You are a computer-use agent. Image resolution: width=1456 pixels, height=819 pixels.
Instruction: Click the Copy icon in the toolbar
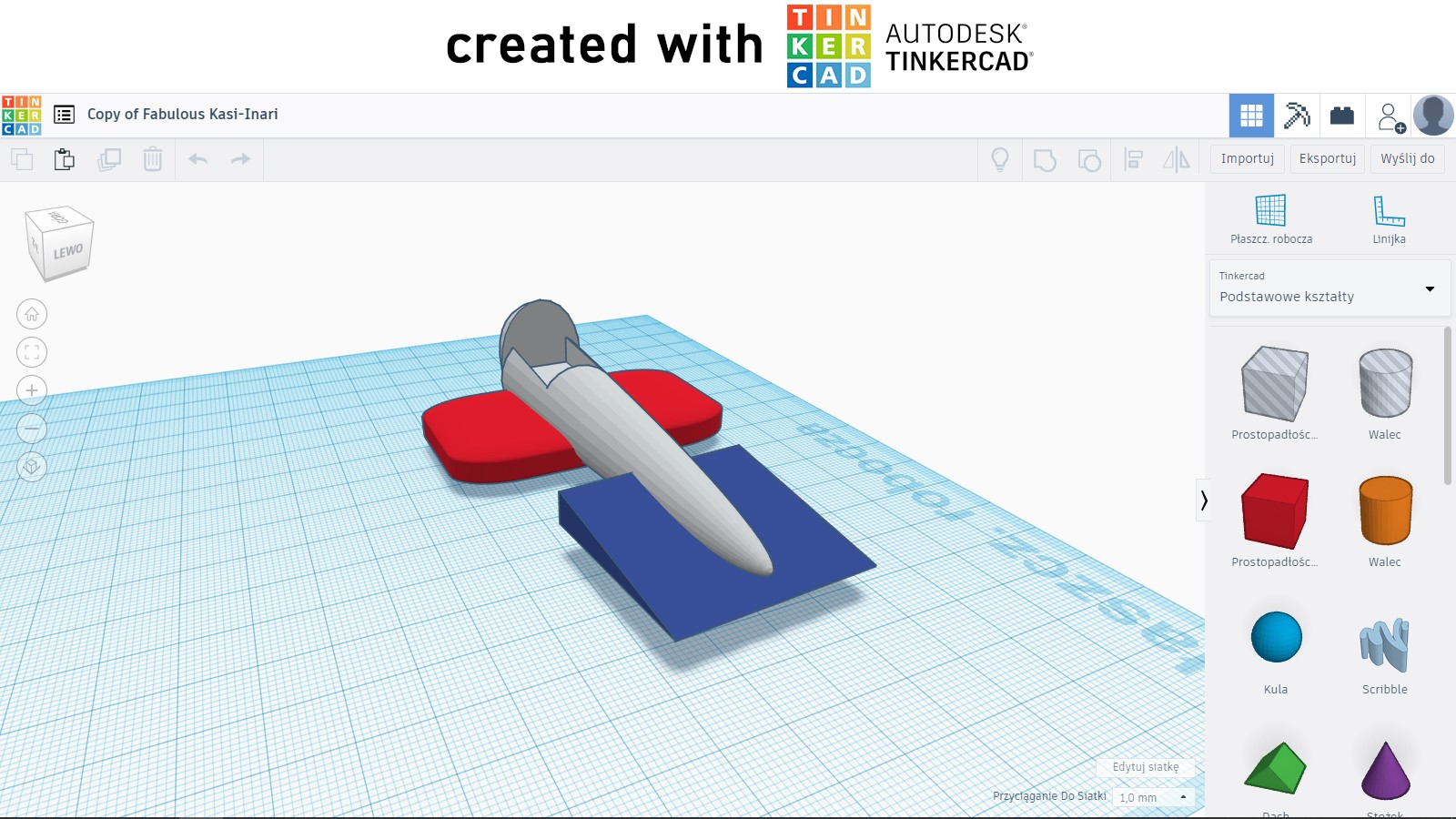pyautogui.click(x=22, y=159)
